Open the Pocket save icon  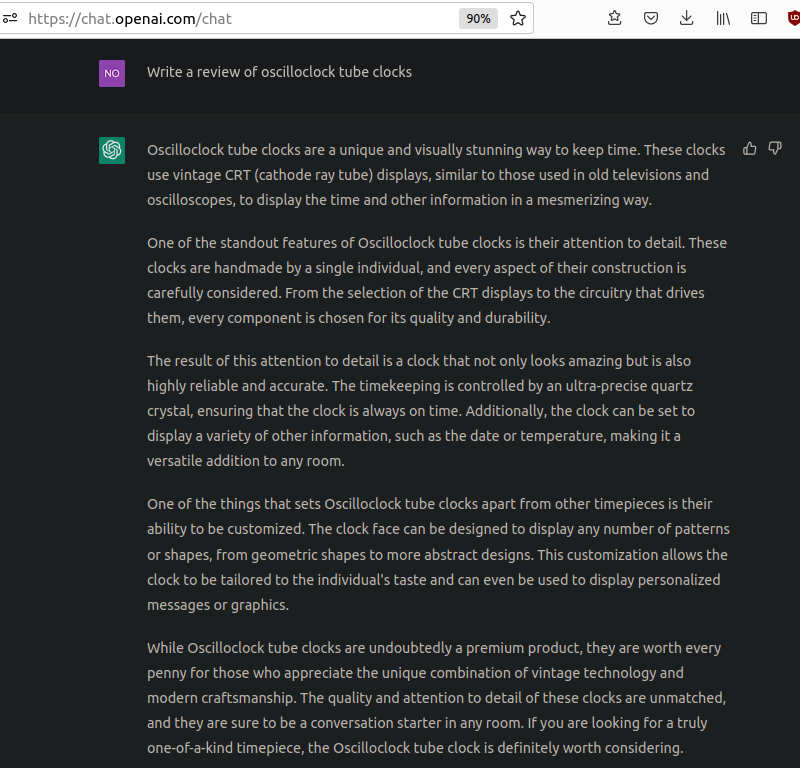[651, 18]
